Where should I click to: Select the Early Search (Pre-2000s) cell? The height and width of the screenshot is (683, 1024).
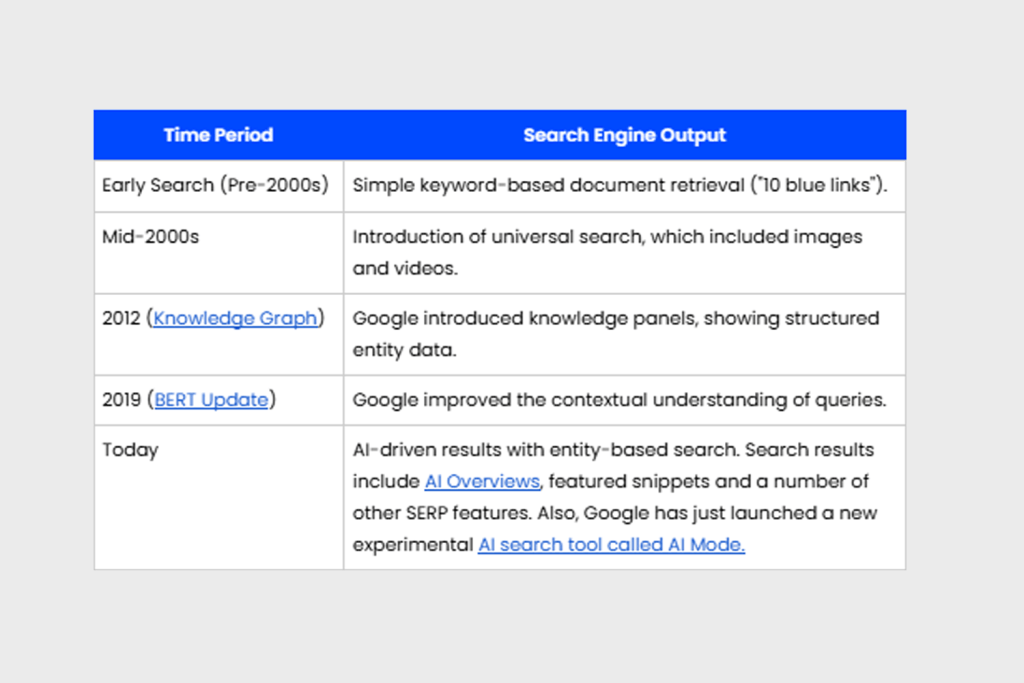pos(219,185)
